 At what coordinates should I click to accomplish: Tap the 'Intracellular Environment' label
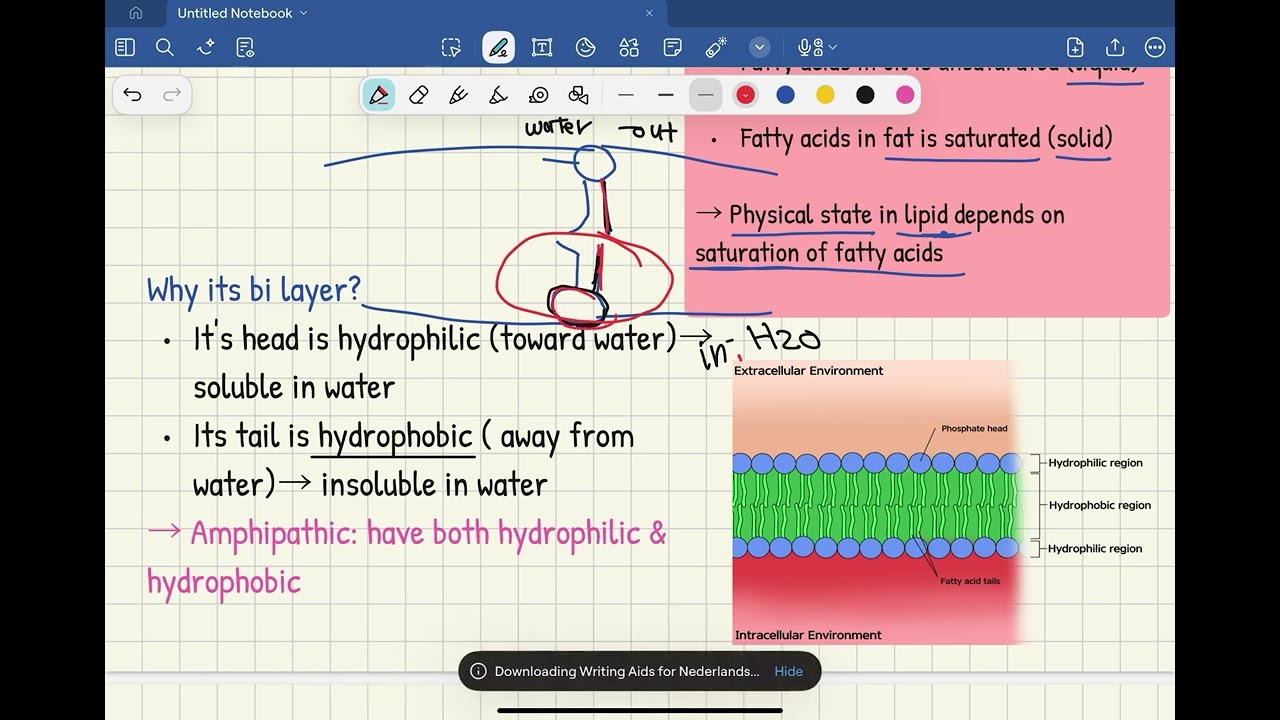click(x=808, y=635)
